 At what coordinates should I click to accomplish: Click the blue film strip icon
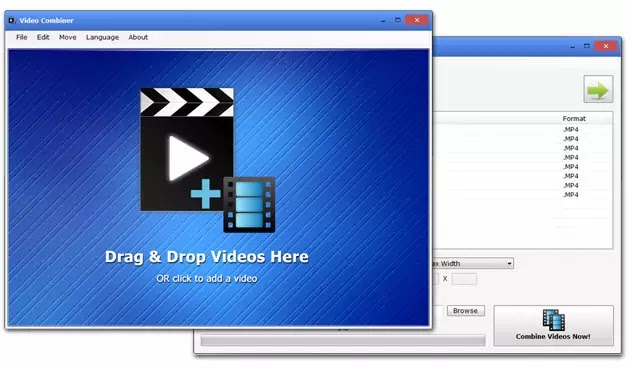[250, 205]
